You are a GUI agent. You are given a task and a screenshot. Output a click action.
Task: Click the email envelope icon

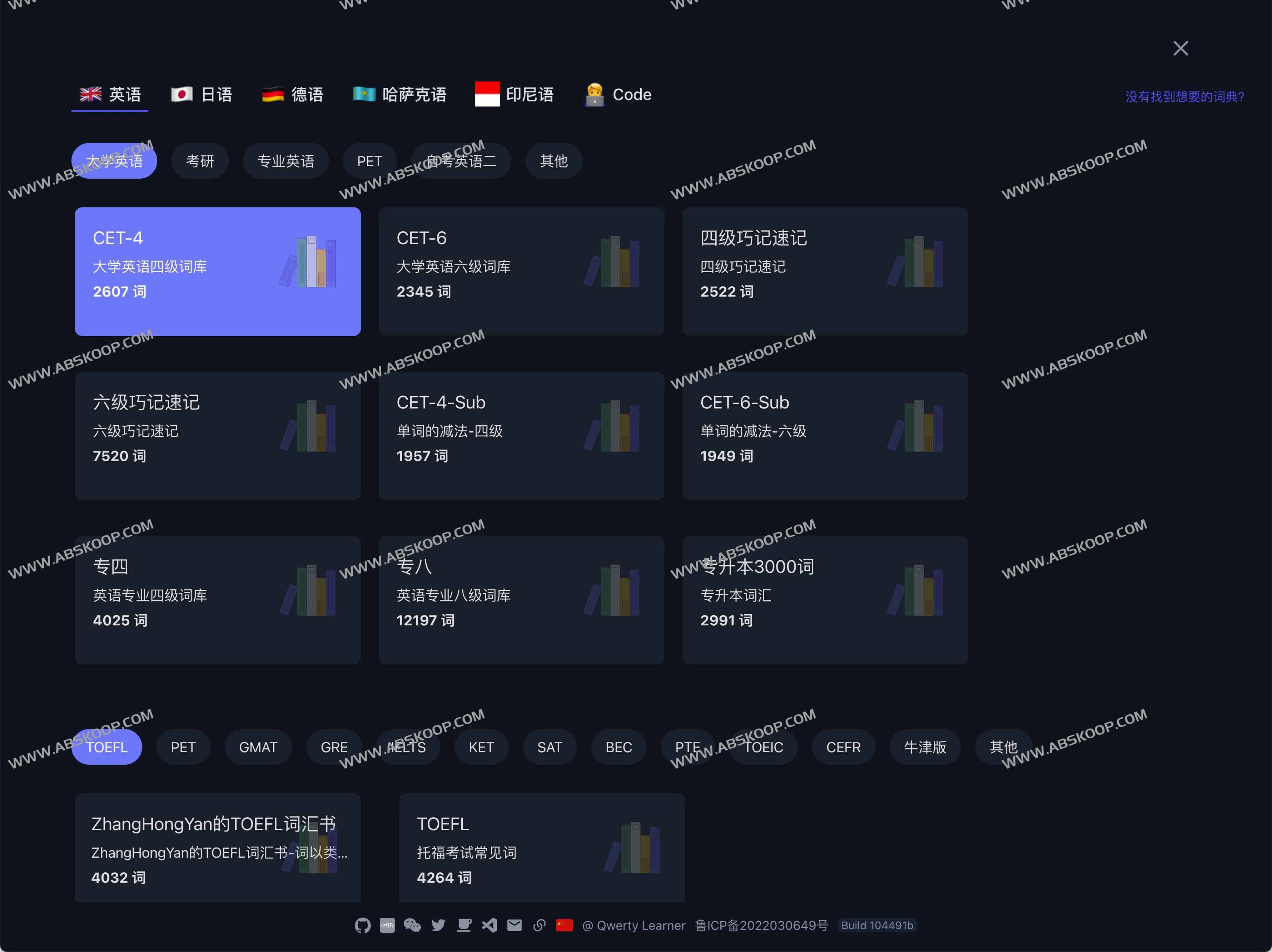click(515, 925)
